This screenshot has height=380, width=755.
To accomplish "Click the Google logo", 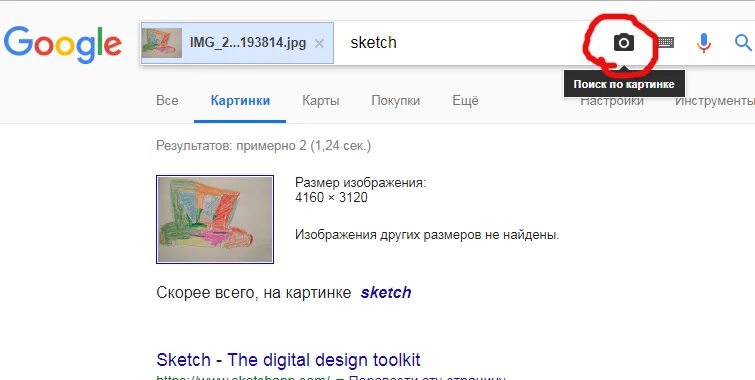I will [63, 45].
